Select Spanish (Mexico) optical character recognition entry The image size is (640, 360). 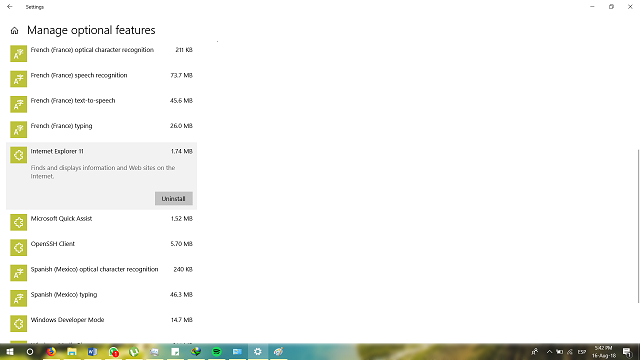click(102, 273)
